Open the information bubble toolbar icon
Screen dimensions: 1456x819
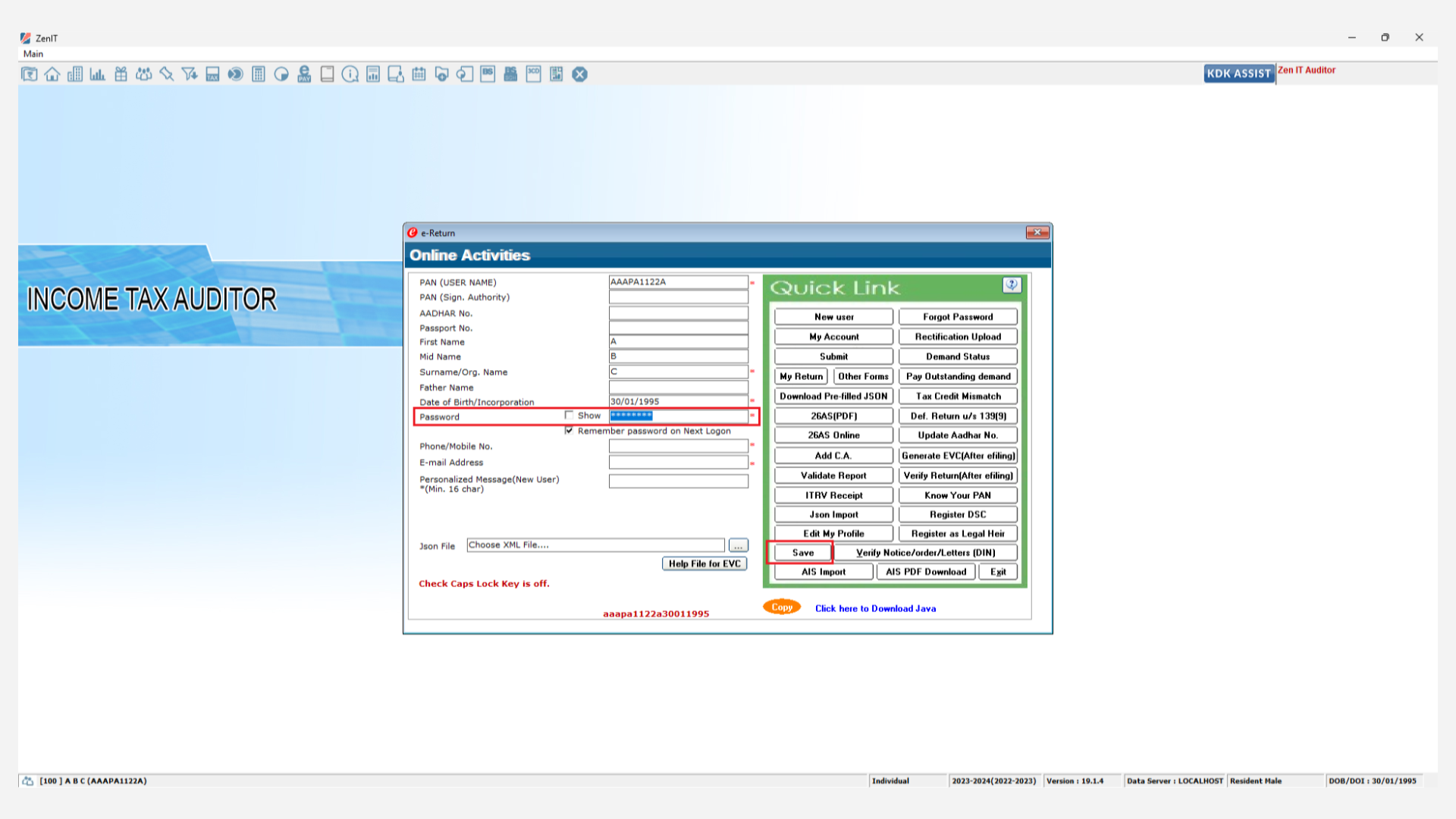tap(350, 74)
